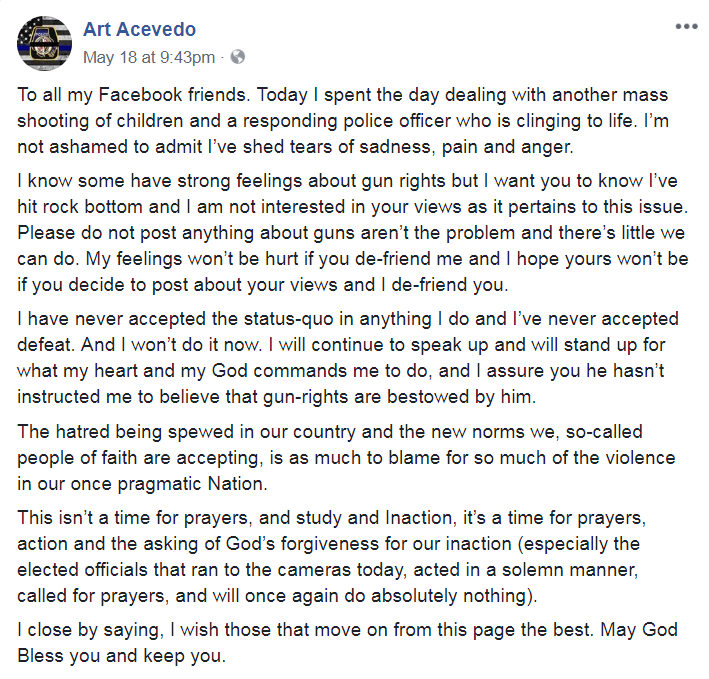Click the police badge inside the avatar
Screen dimensions: 709x679
44,44
